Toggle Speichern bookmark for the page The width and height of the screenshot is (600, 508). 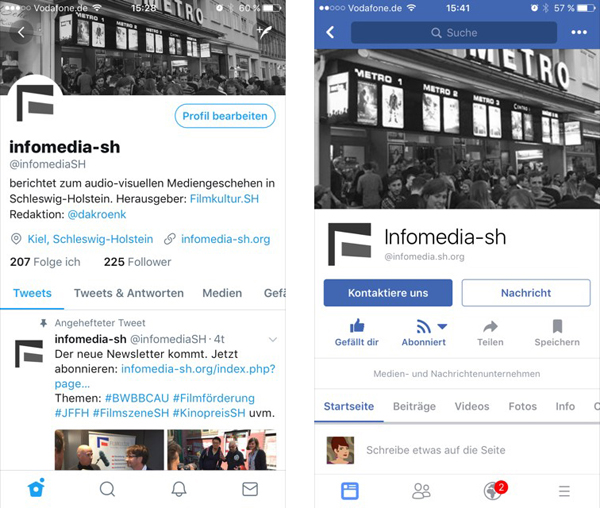[x=557, y=333]
